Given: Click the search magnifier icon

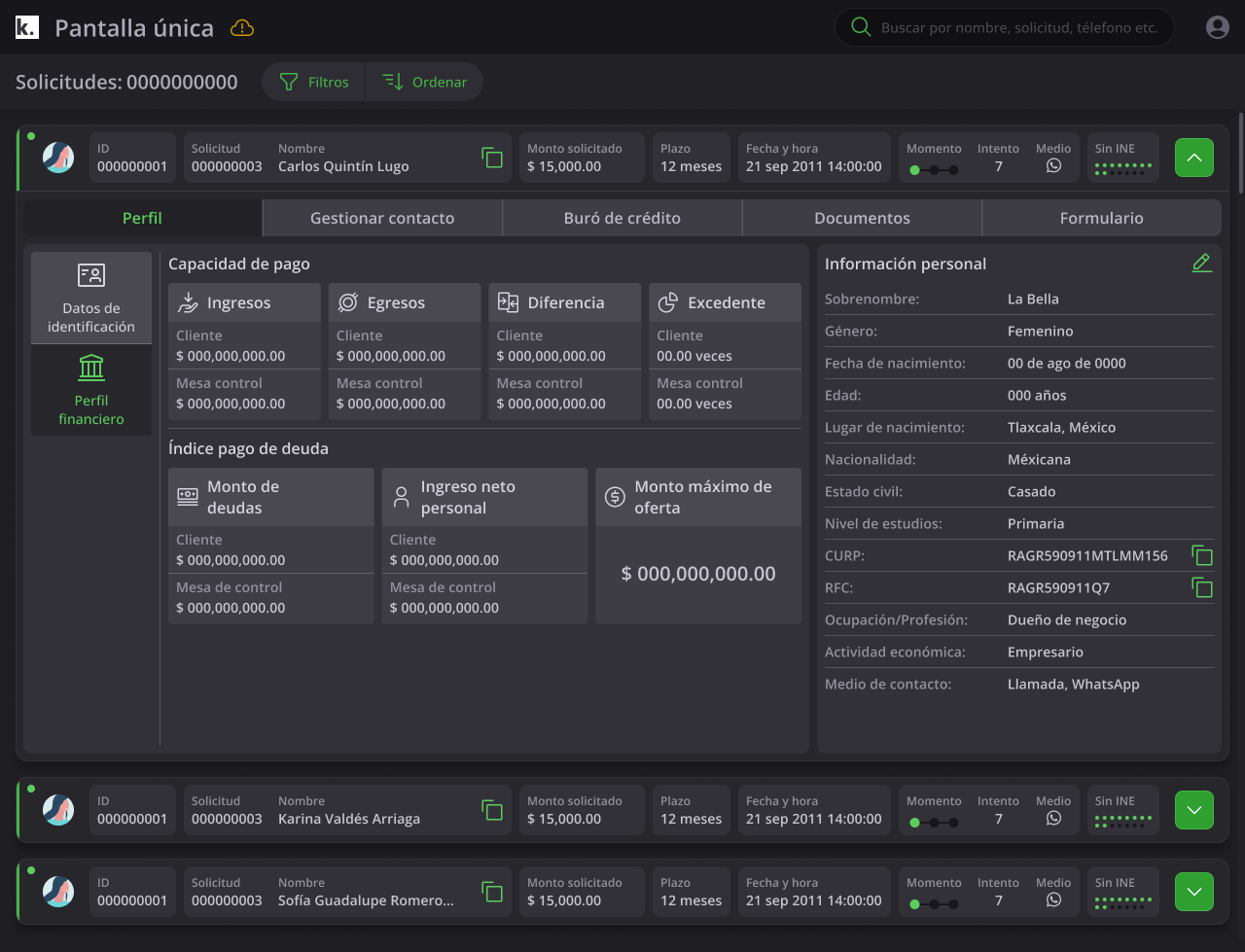Looking at the screenshot, I should pos(861,27).
